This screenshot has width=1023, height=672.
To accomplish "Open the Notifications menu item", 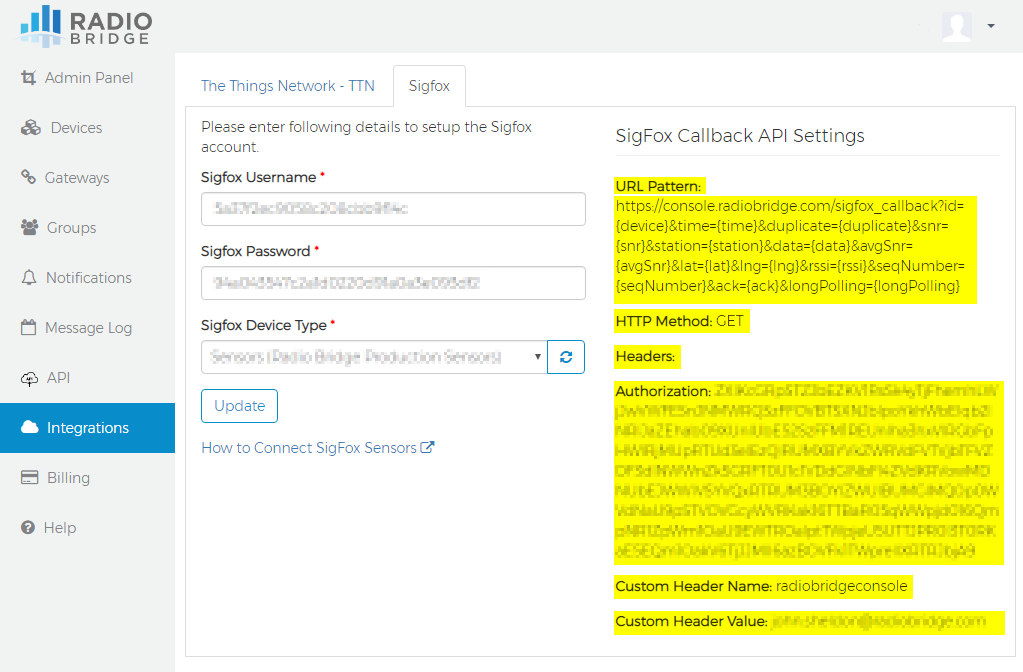I will click(x=87, y=278).
